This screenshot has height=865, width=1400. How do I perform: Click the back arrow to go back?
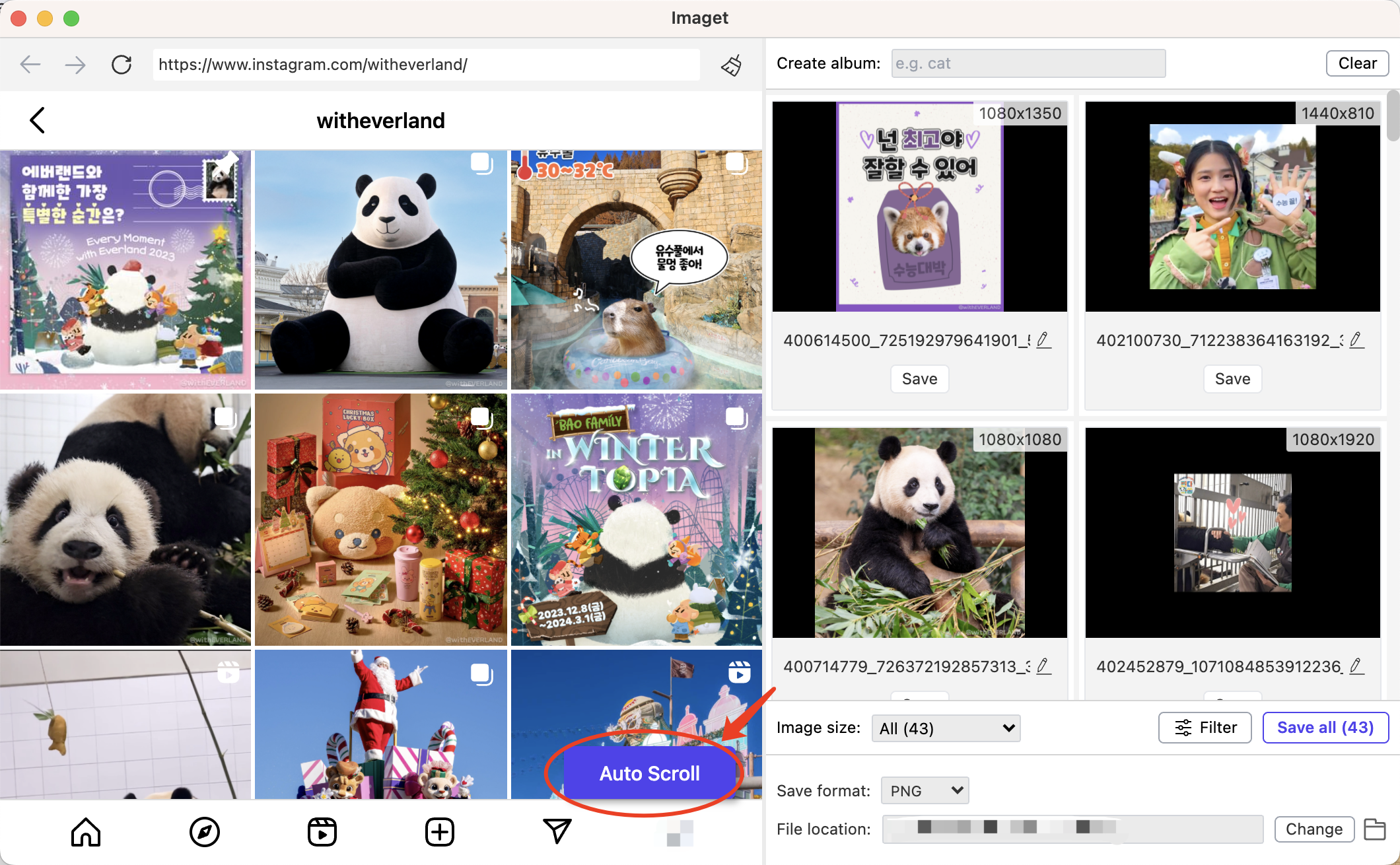click(x=31, y=64)
